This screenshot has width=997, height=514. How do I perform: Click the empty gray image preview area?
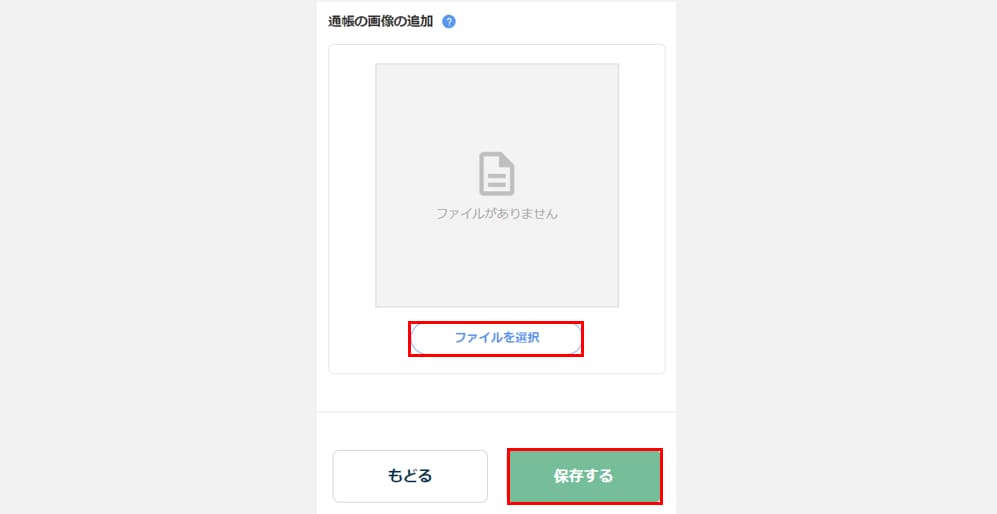497,185
